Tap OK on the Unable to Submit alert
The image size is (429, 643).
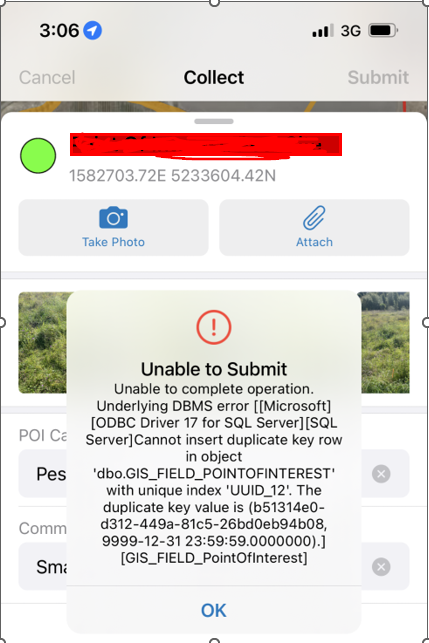(214, 610)
